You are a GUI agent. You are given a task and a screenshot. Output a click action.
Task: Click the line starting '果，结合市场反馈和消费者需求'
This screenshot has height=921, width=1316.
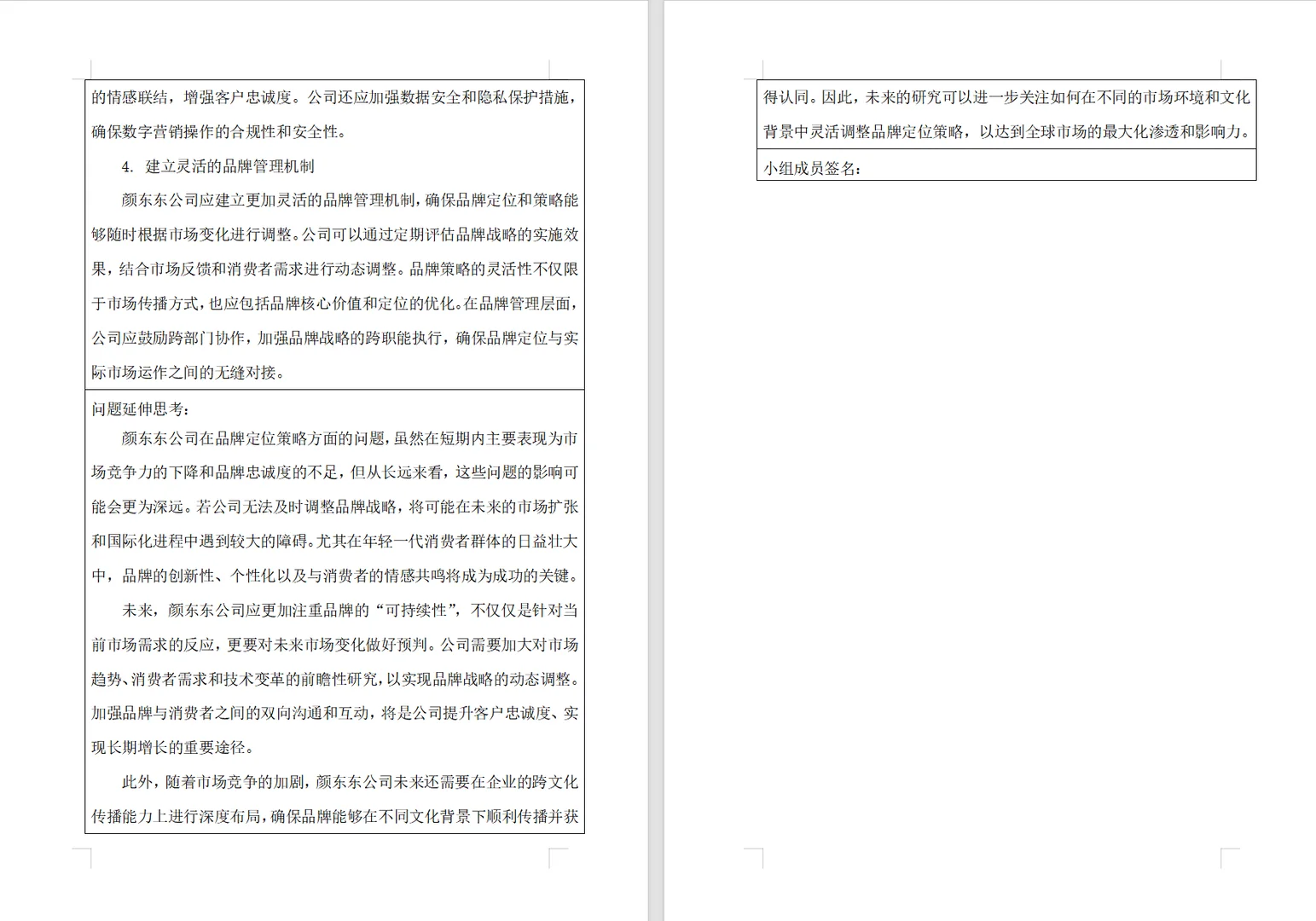pyautogui.click(x=334, y=269)
